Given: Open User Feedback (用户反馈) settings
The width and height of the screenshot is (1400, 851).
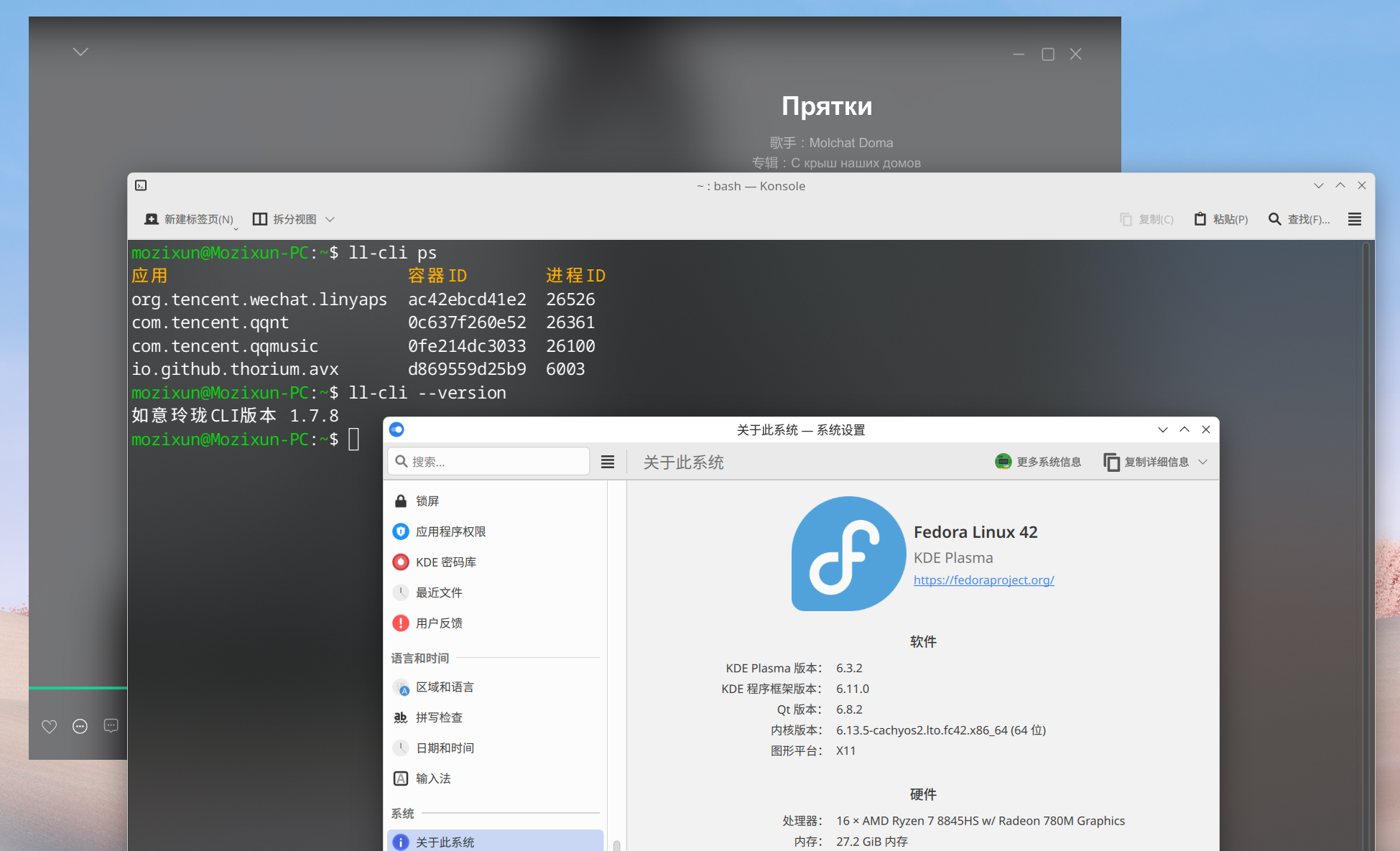Looking at the screenshot, I should 496,623.
